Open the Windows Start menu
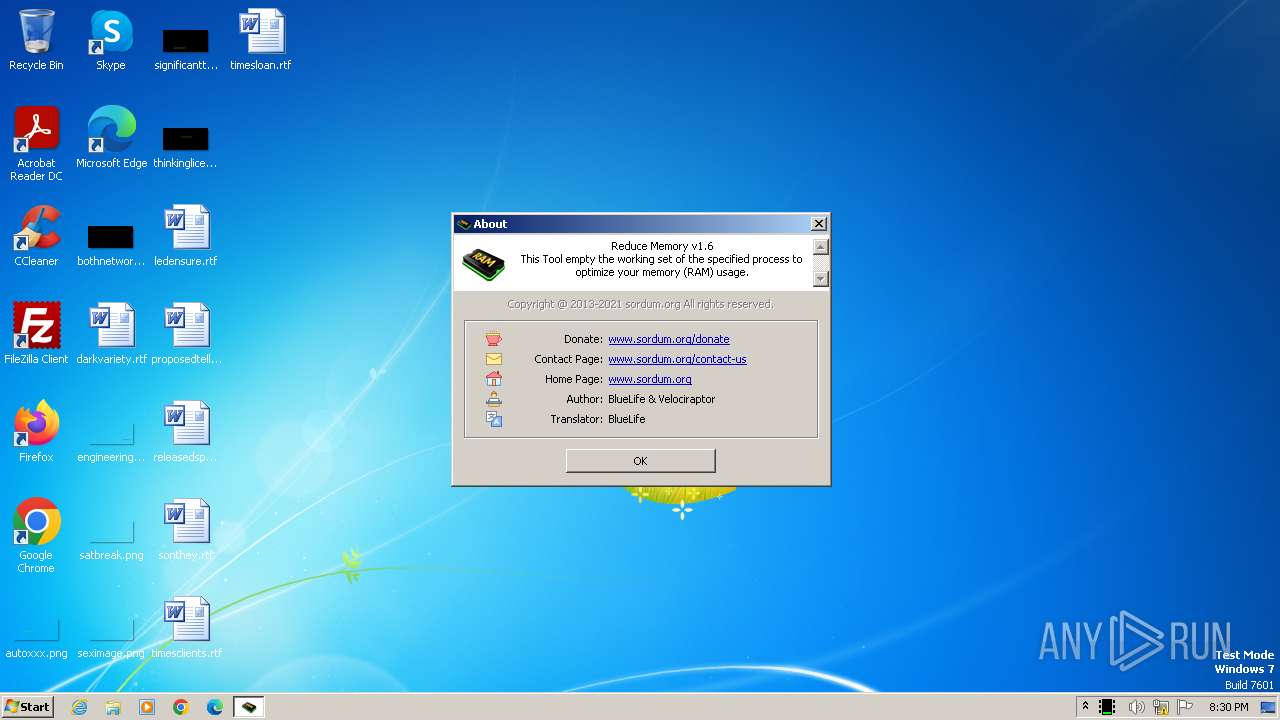 [27, 706]
